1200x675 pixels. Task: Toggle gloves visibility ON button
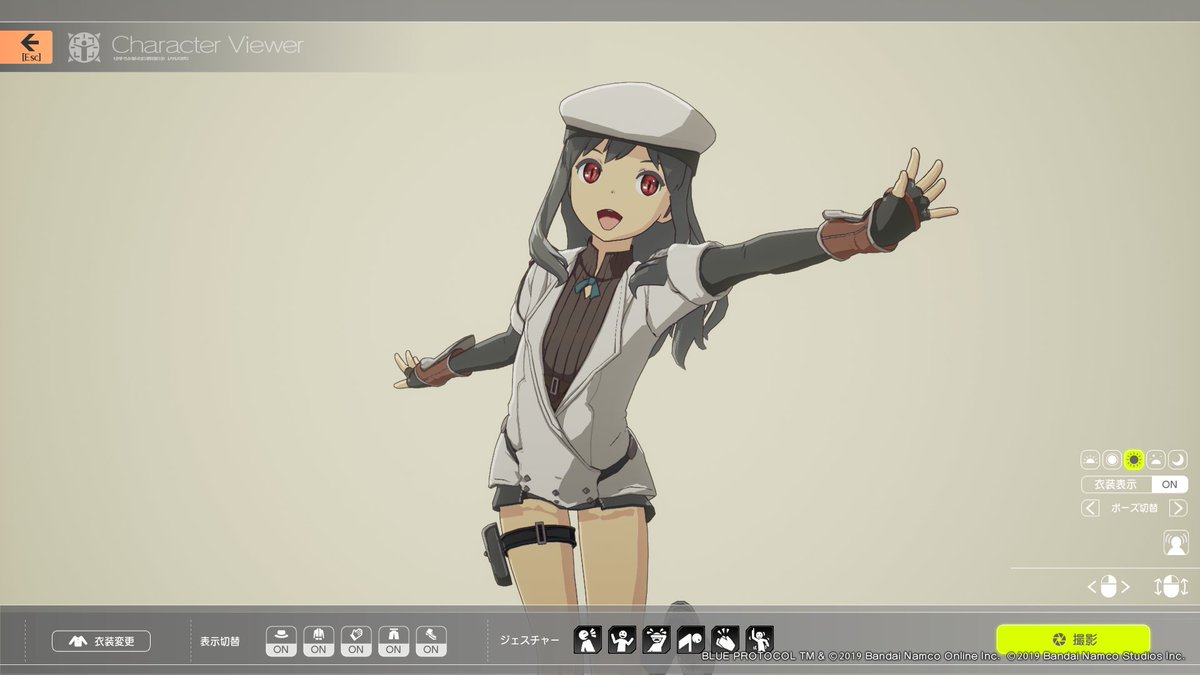coord(355,641)
